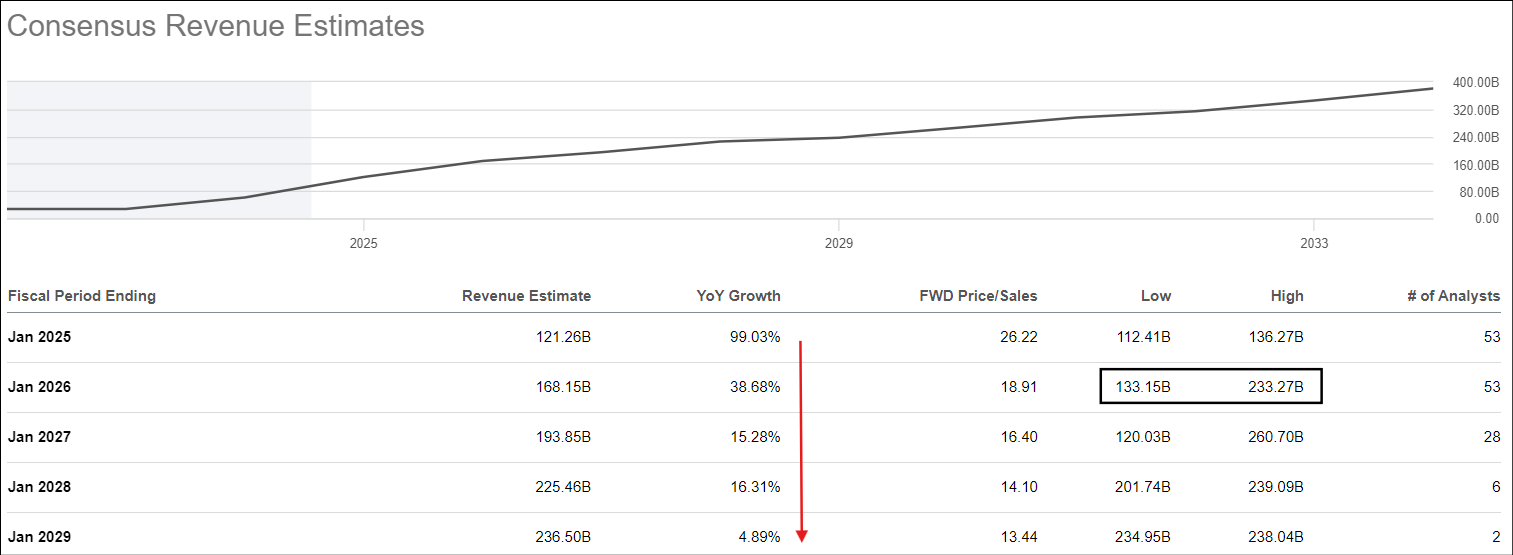Click the 2025 label on chart axis
This screenshot has width=1513, height=555.
(364, 243)
